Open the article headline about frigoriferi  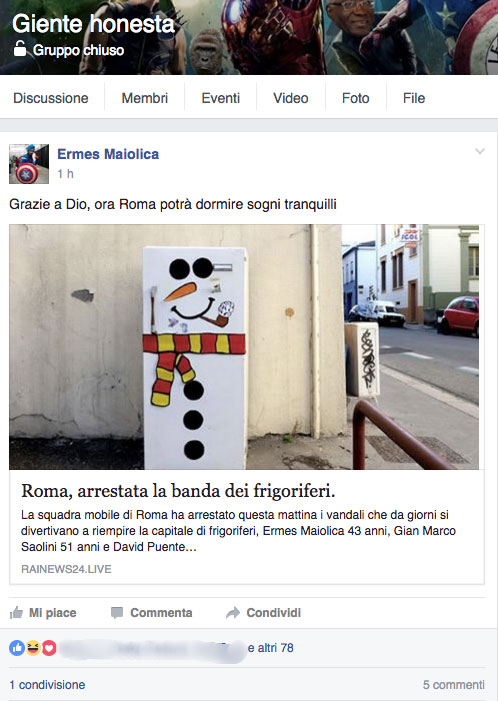coord(178,491)
